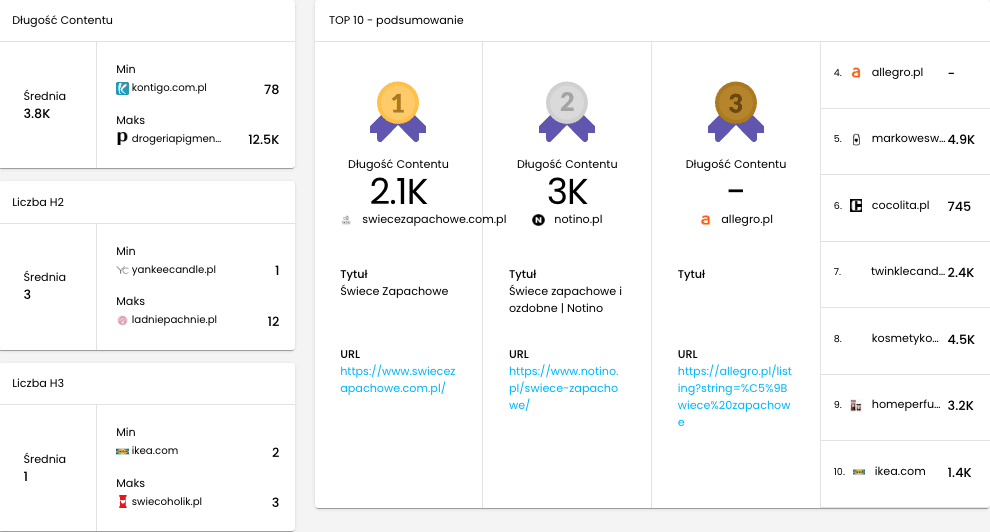Open the notino.pl swiece-zapachowe URL link

pos(564,388)
